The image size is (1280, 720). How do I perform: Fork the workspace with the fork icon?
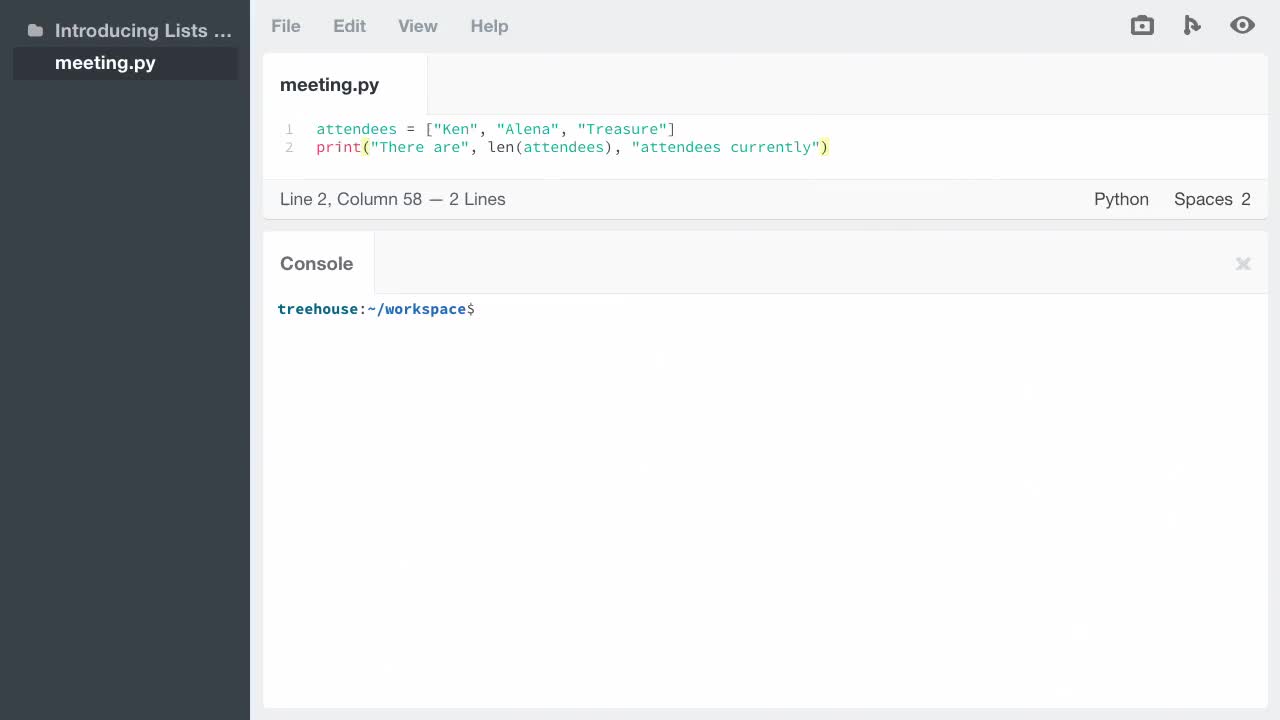pos(1192,25)
